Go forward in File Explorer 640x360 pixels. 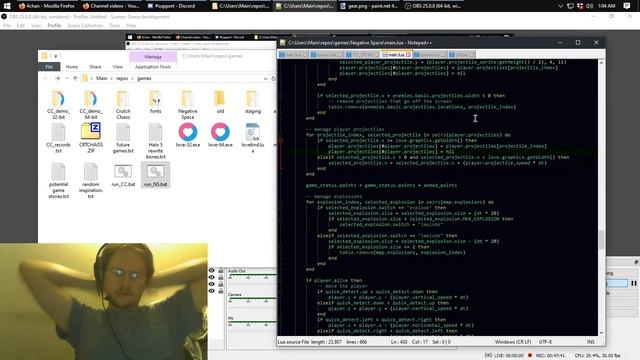pyautogui.click(x=57, y=78)
